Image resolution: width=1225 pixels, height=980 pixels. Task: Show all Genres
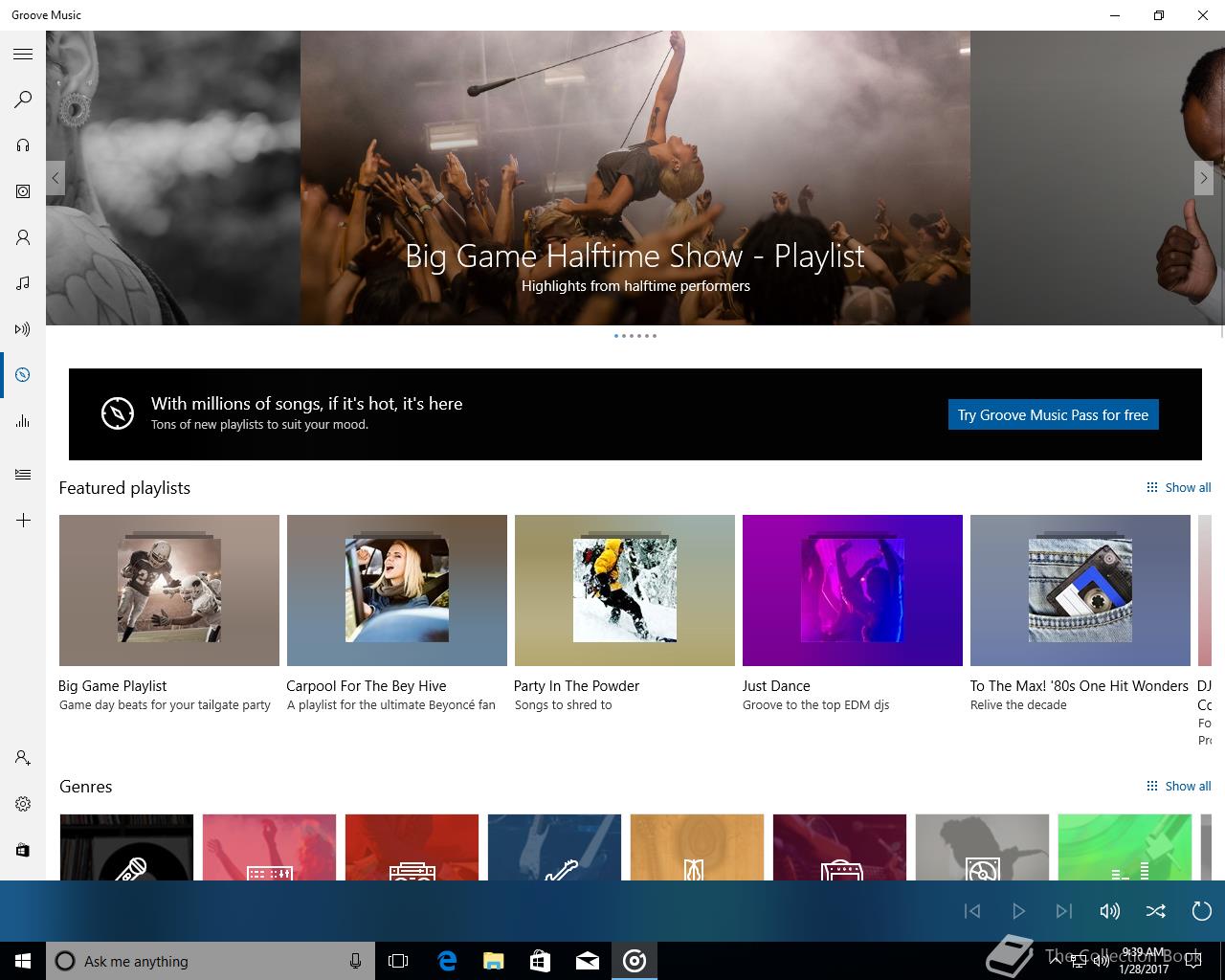[1178, 786]
